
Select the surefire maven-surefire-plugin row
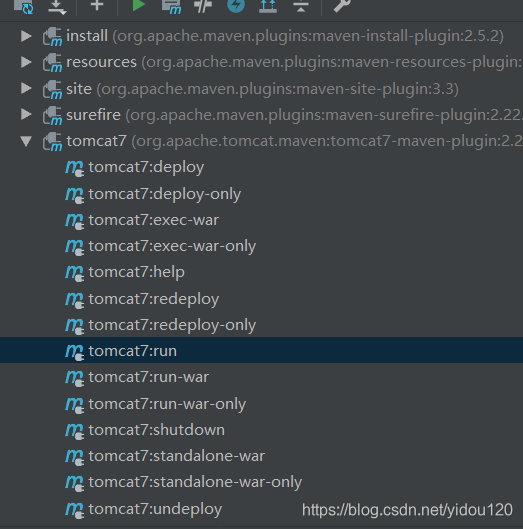[x=262, y=115]
